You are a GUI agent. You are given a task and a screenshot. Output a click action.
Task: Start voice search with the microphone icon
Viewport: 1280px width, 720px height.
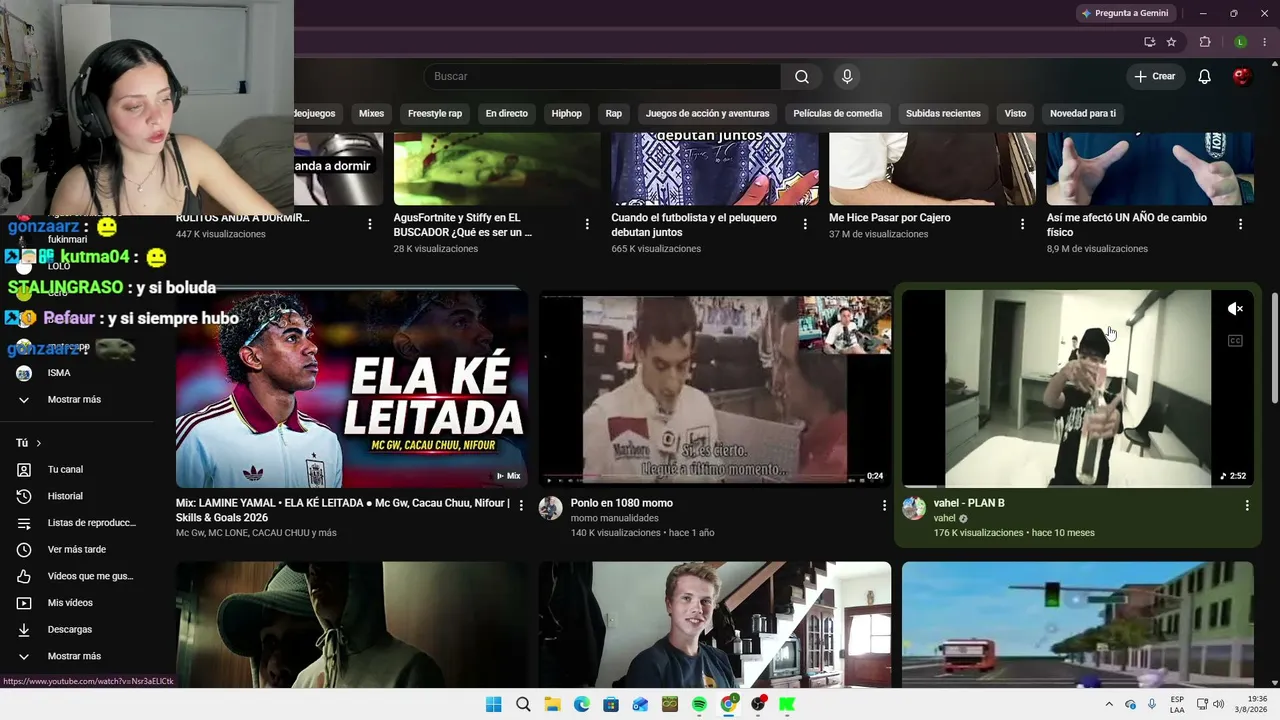(x=847, y=77)
